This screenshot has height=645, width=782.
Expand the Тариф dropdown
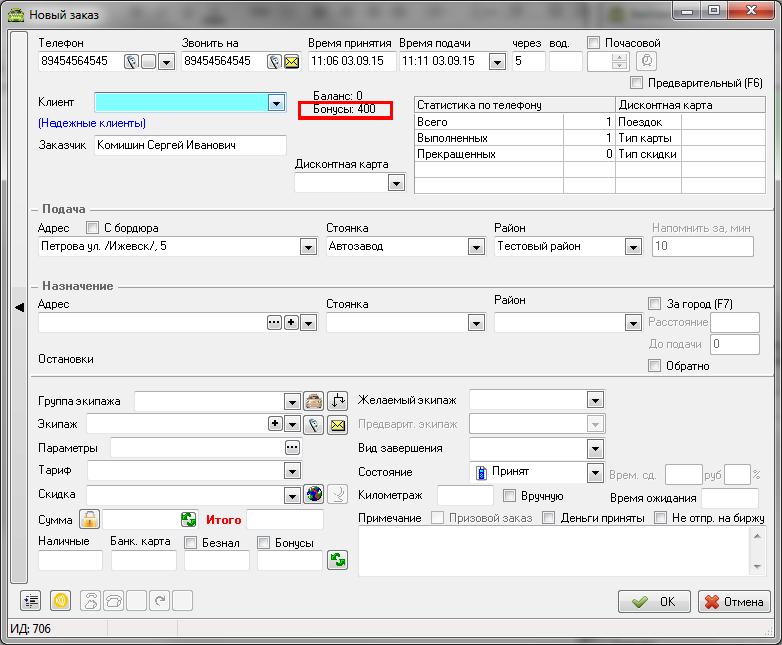[292, 470]
